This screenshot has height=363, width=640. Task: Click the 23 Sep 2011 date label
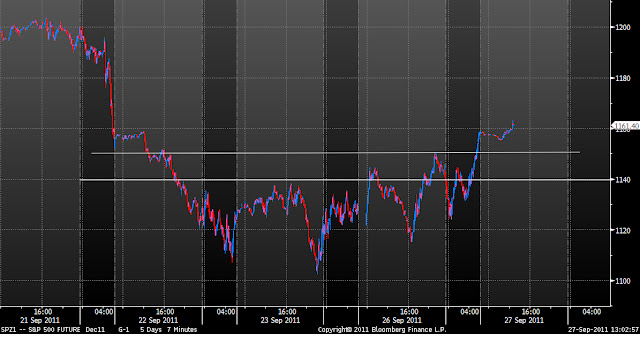coord(280,321)
